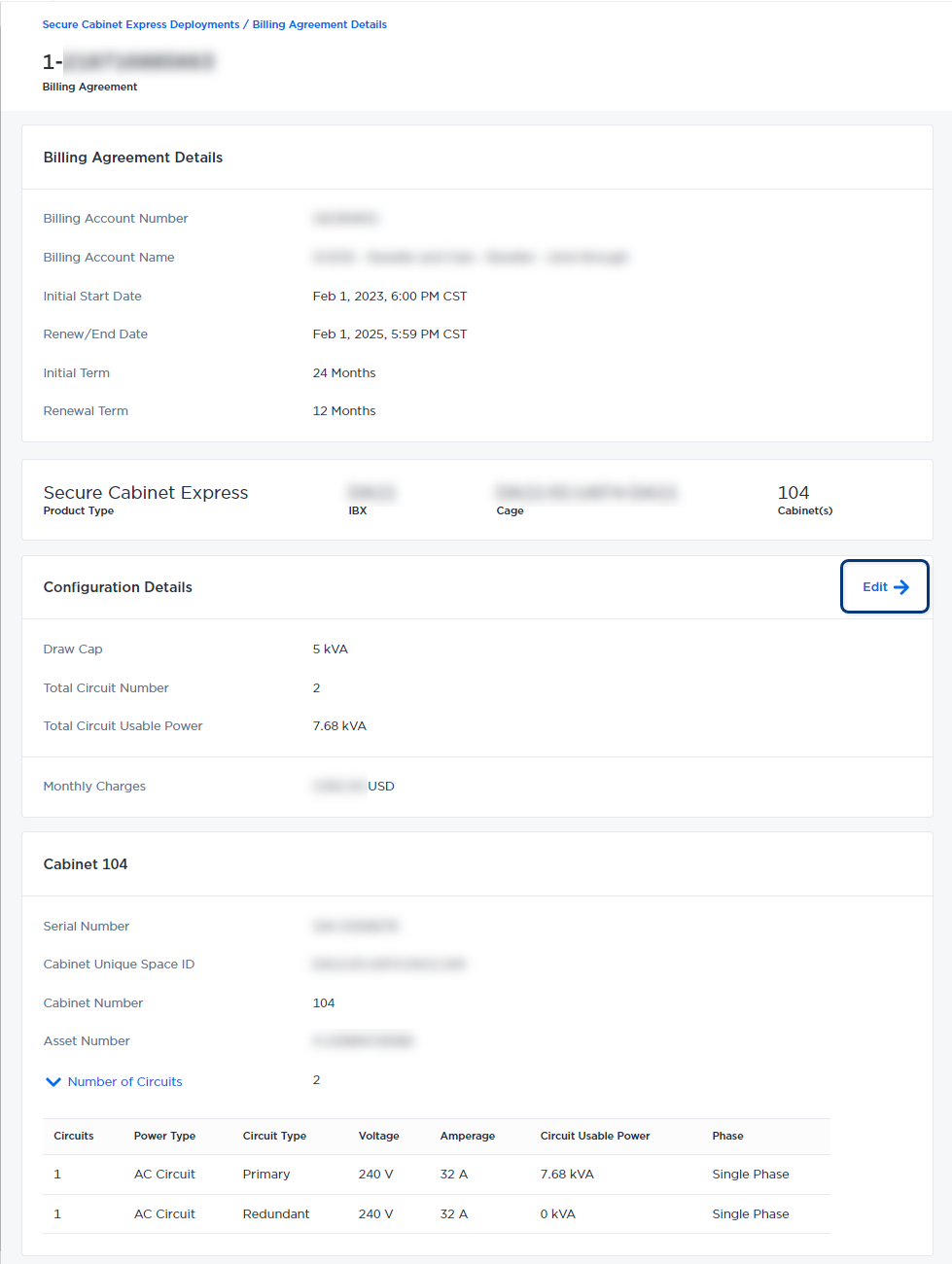952x1264 pixels.
Task: Click the Initial Start Date label
Action: (92, 297)
